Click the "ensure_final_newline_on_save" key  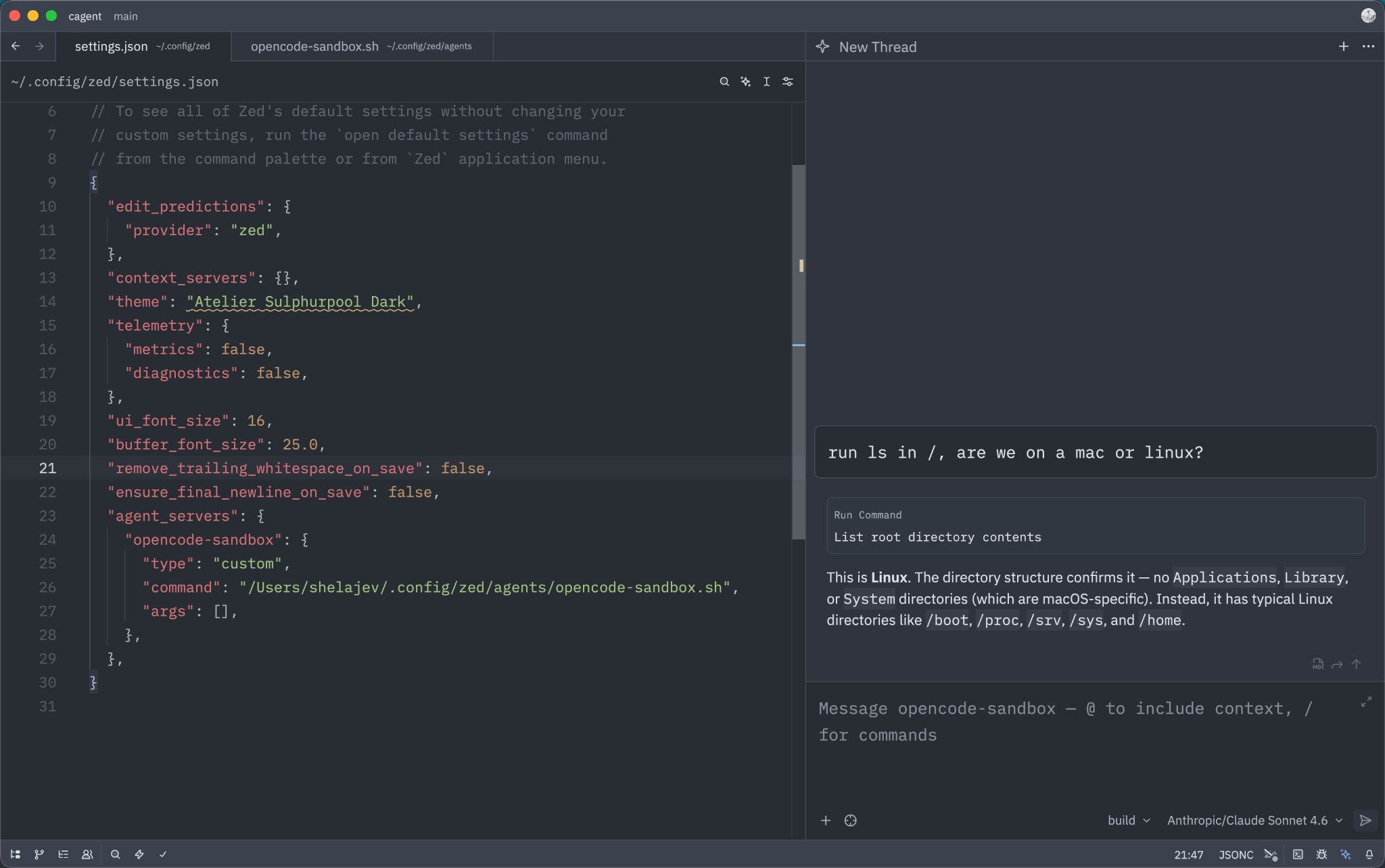[x=239, y=492]
